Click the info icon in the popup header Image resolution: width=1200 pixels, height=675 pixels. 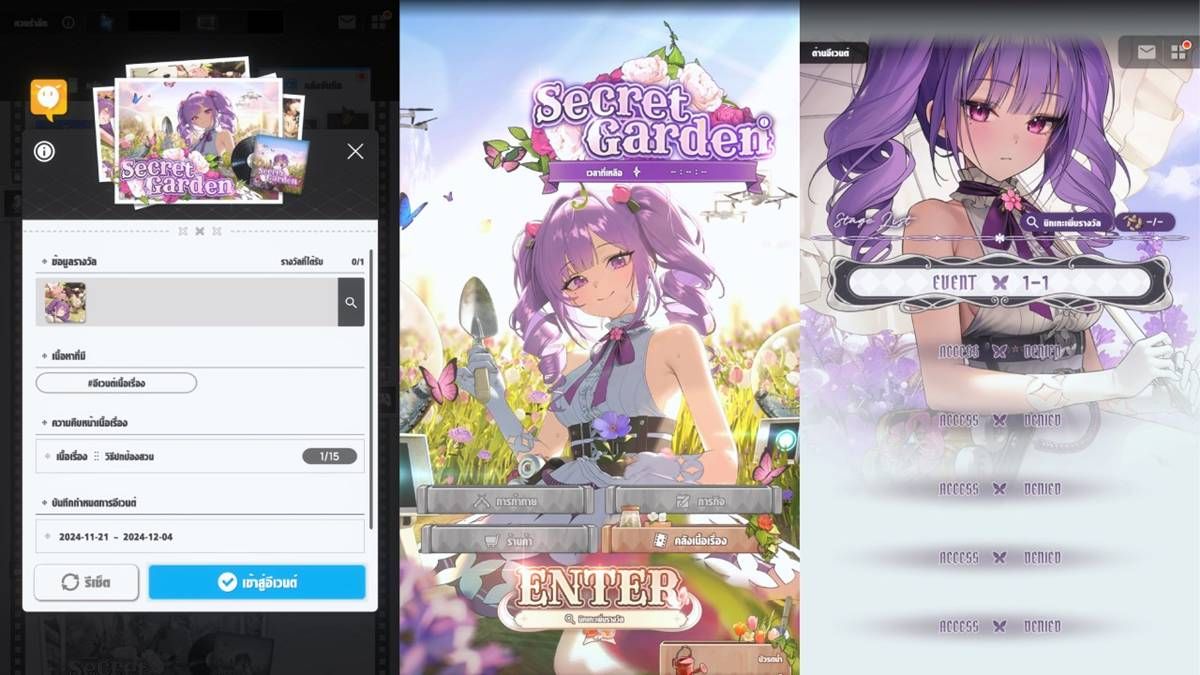coord(44,152)
